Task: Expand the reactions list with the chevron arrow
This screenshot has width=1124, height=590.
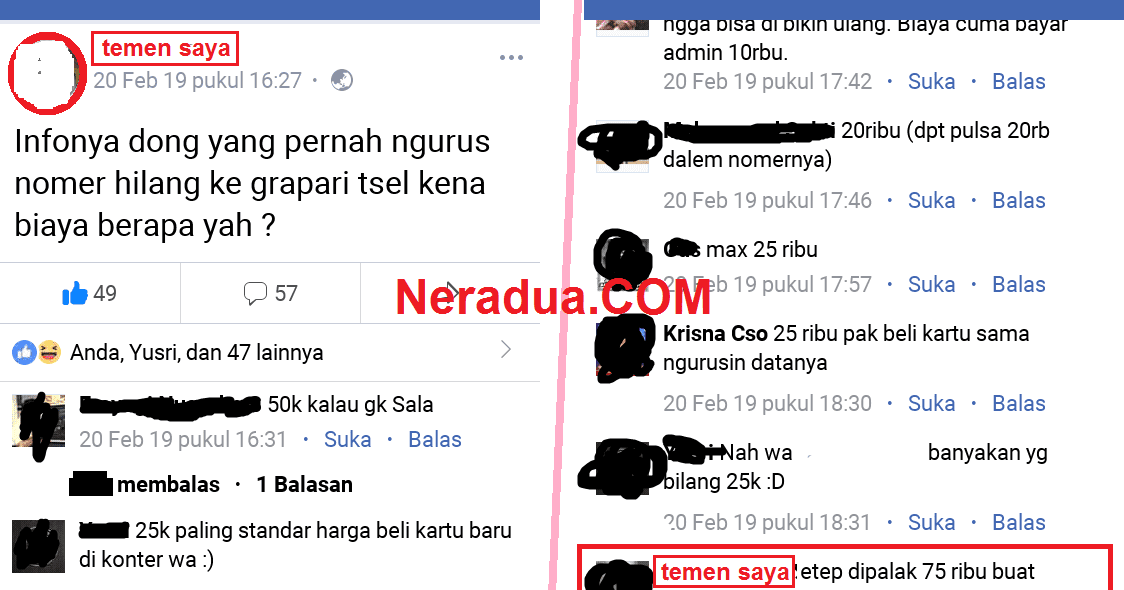Action: coord(506,350)
